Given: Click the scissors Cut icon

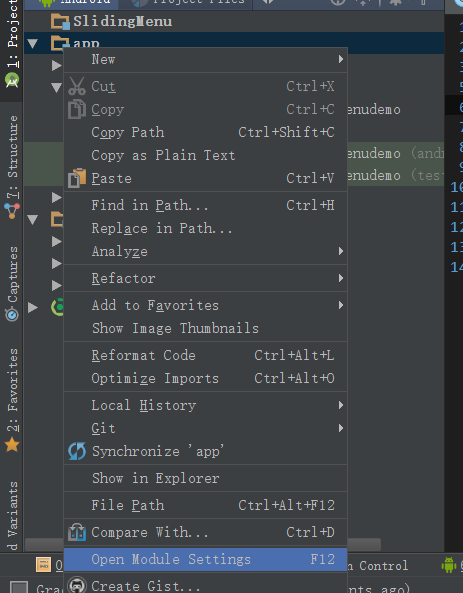Looking at the screenshot, I should [x=77, y=86].
